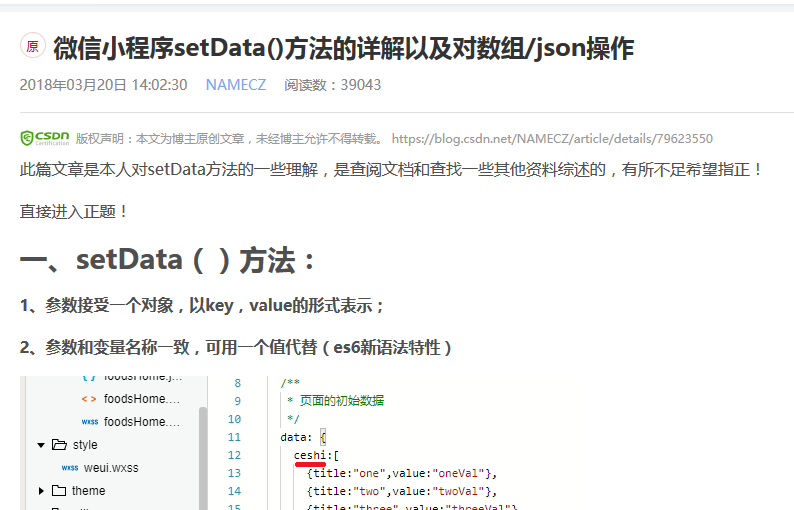This screenshot has height=510, width=794.
Task: Click the wxss icon beside foodsHome
Action: (x=90, y=422)
